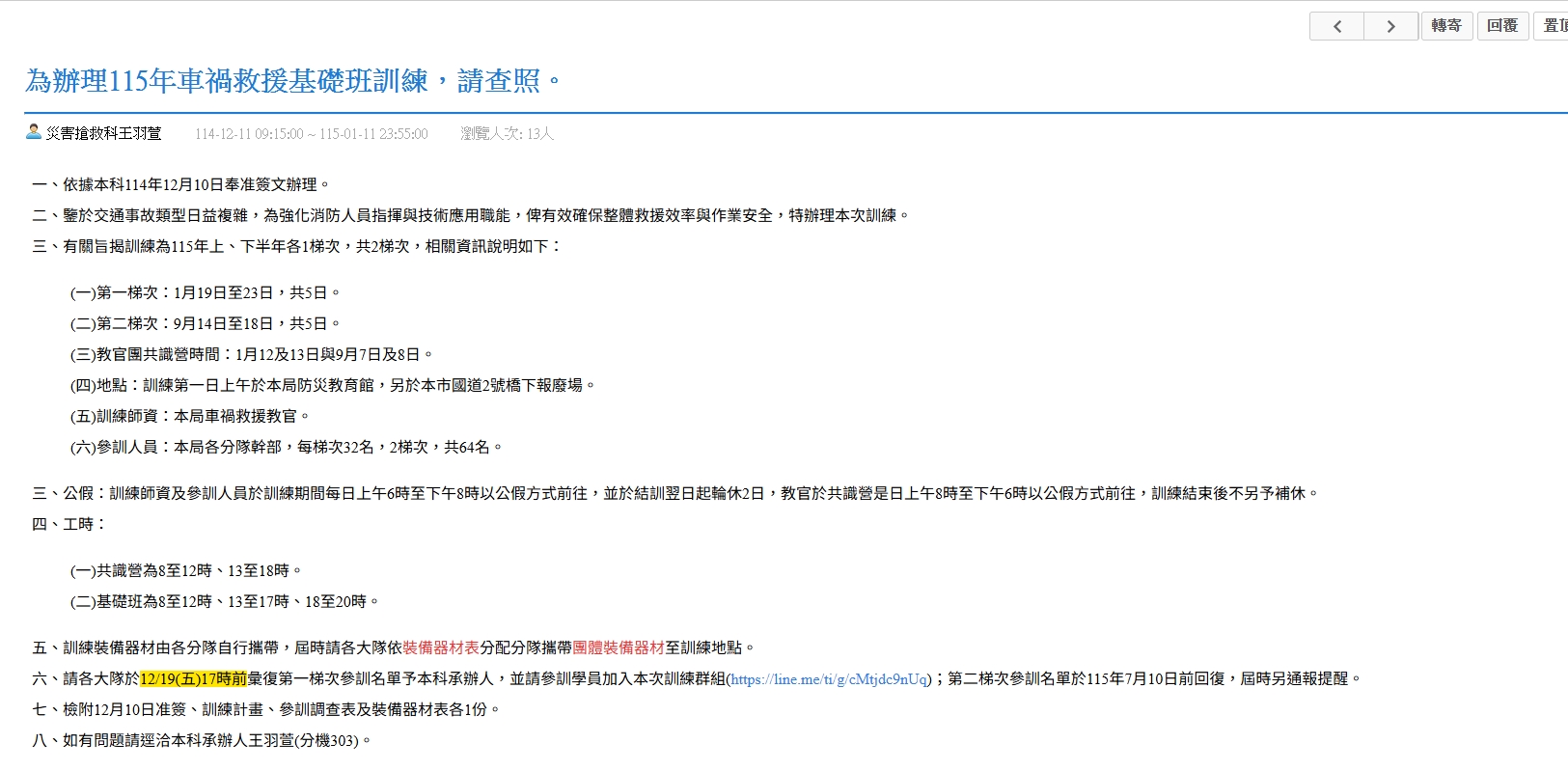Open the LINE group URL link
1568x771 pixels.
click(829, 679)
